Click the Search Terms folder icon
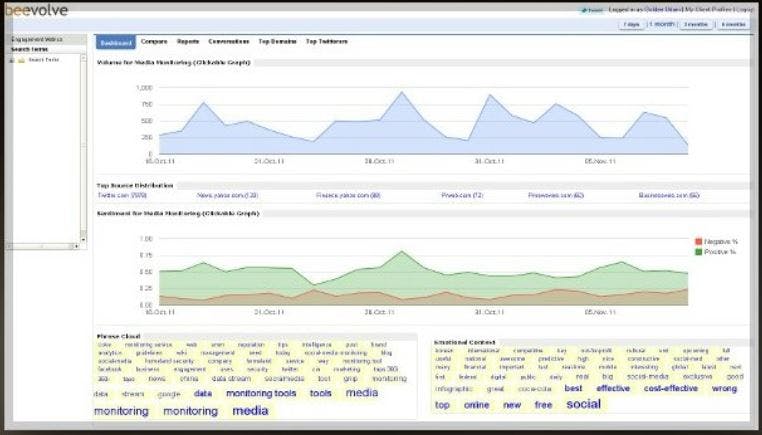The height and width of the screenshot is (435, 762). (21, 60)
